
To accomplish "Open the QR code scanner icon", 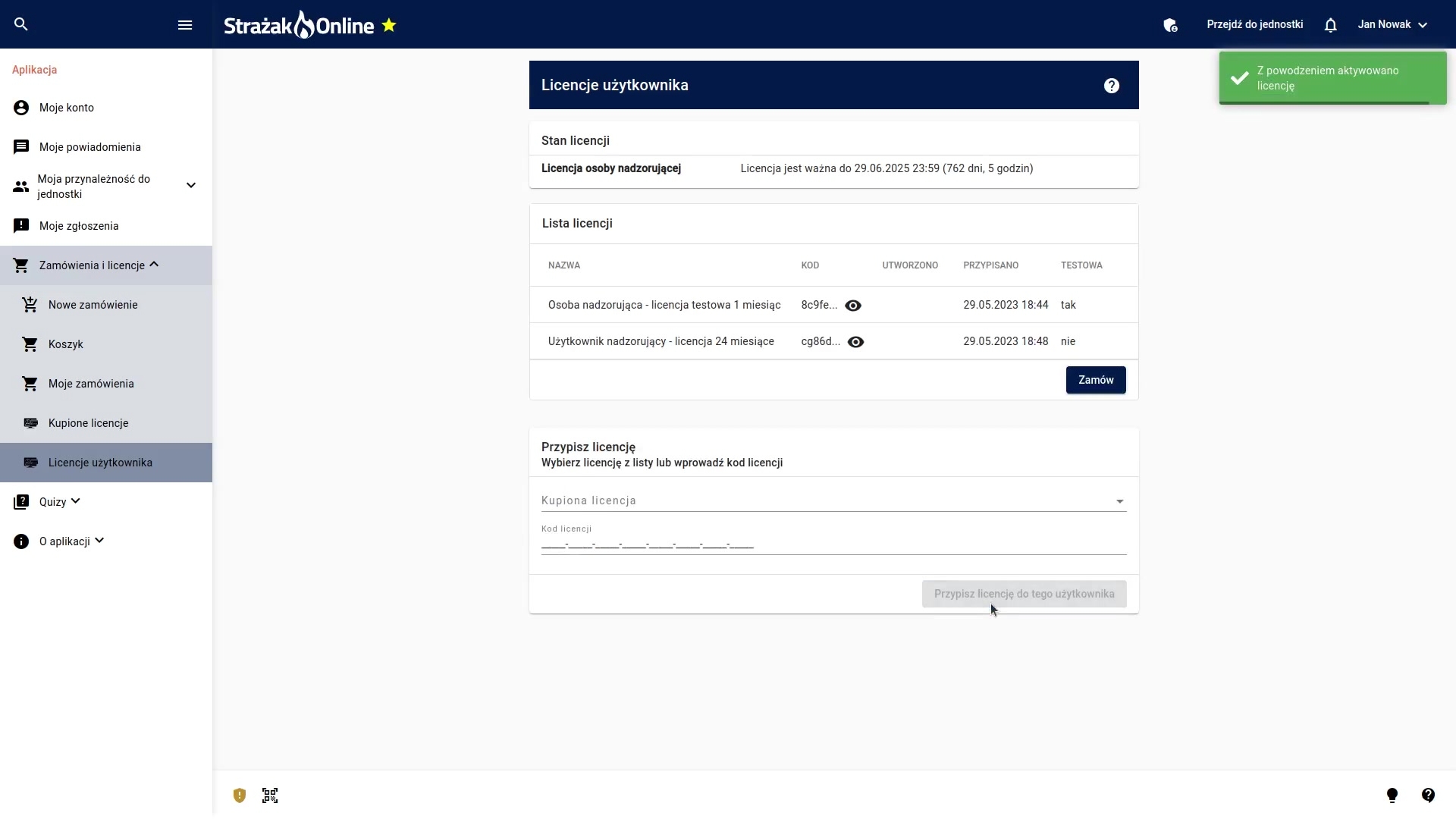I will (x=270, y=795).
